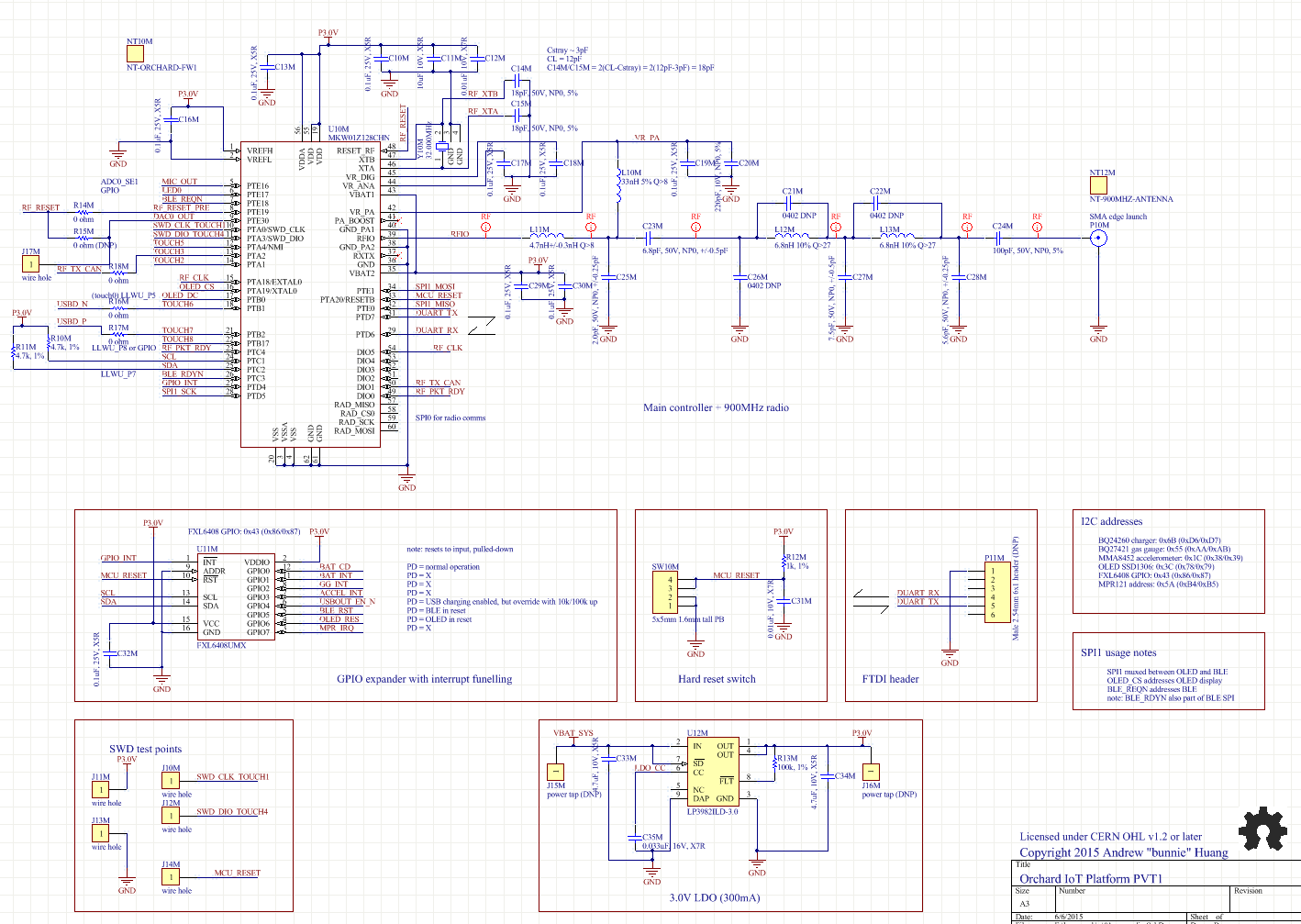Click the J12M pad for SWD_DIO_TOUCH4
The width and height of the screenshot is (1301, 924).
172,816
